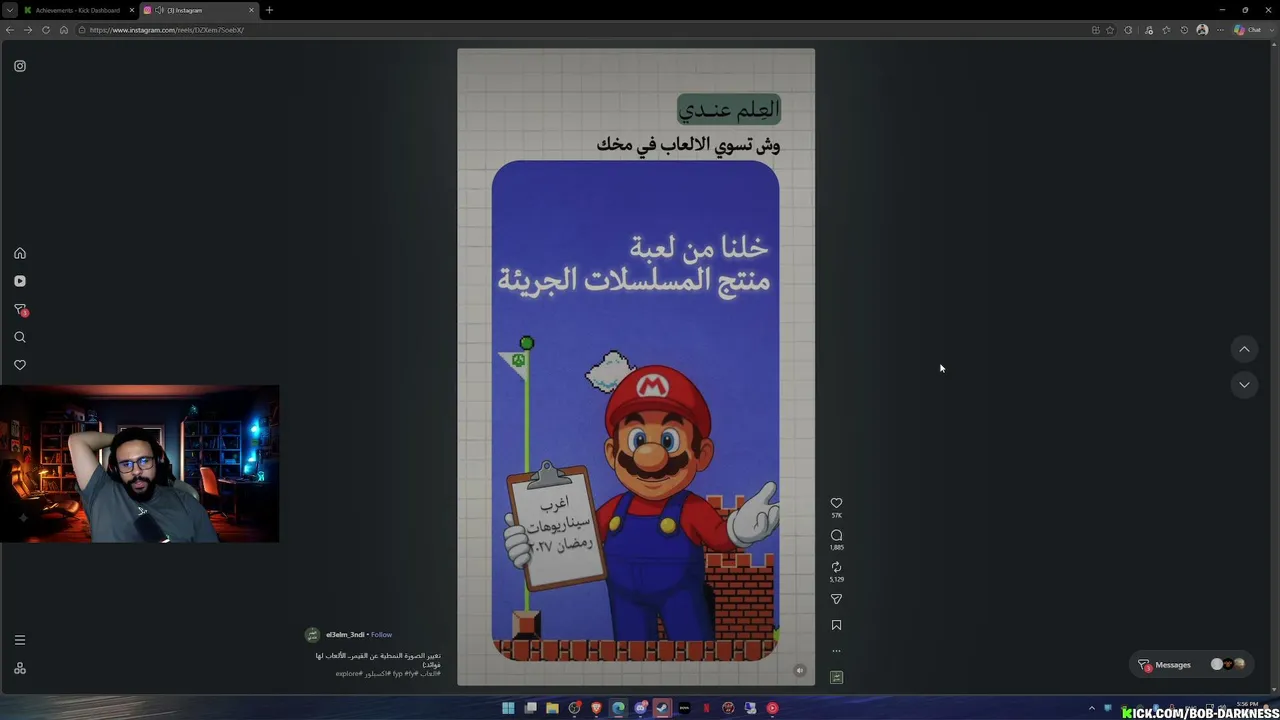Open Steam from the taskbar
The width and height of the screenshot is (1280, 720).
662,708
